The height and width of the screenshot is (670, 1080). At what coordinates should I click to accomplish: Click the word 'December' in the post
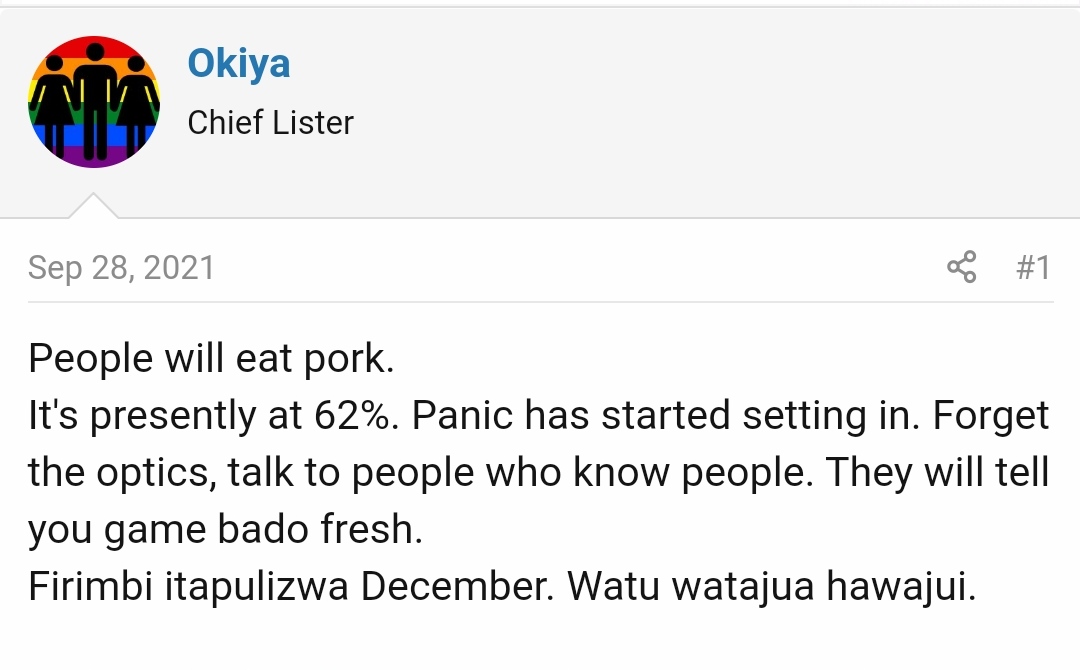[457, 587]
